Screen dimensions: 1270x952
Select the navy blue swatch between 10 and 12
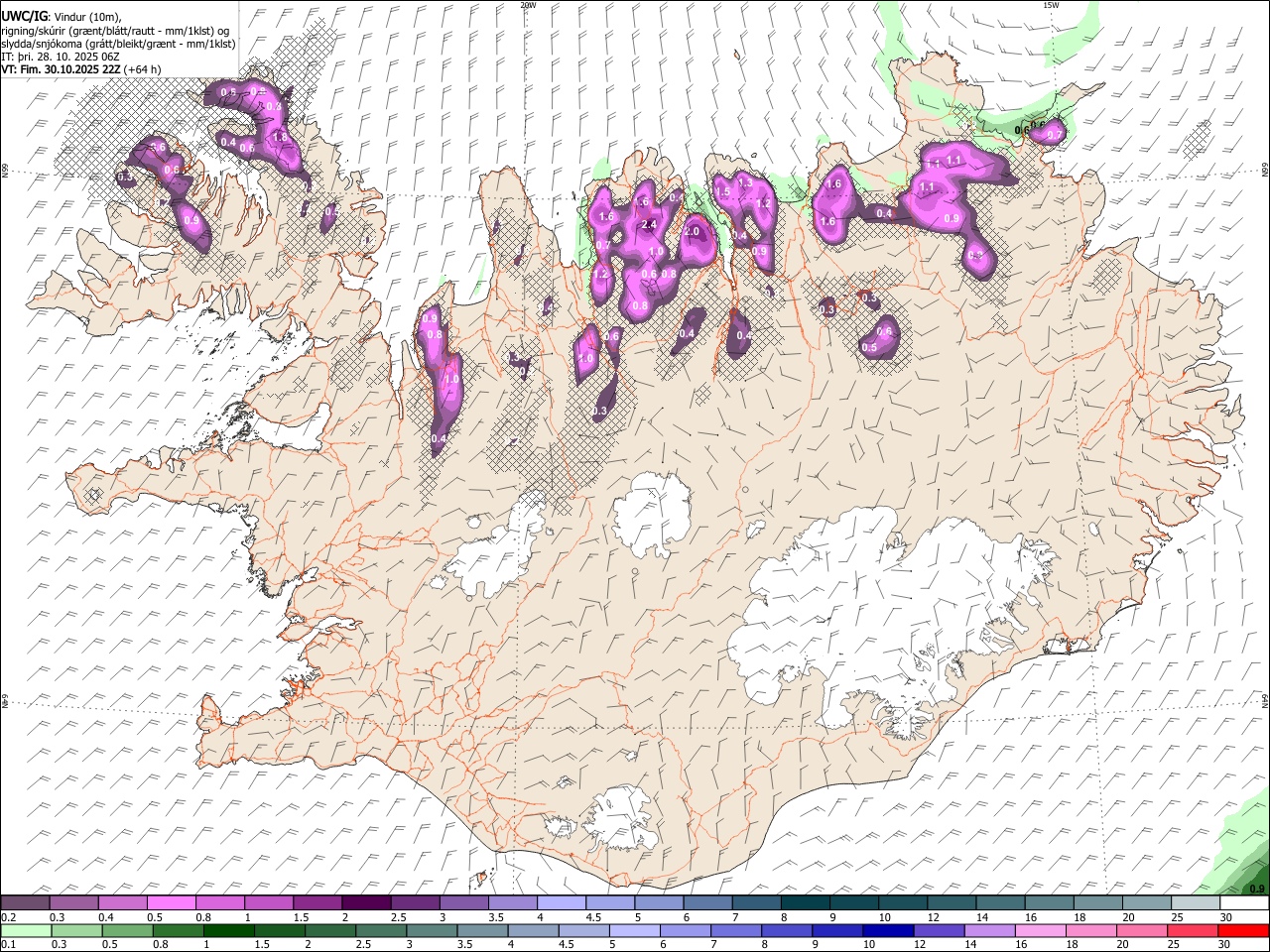pos(887,930)
